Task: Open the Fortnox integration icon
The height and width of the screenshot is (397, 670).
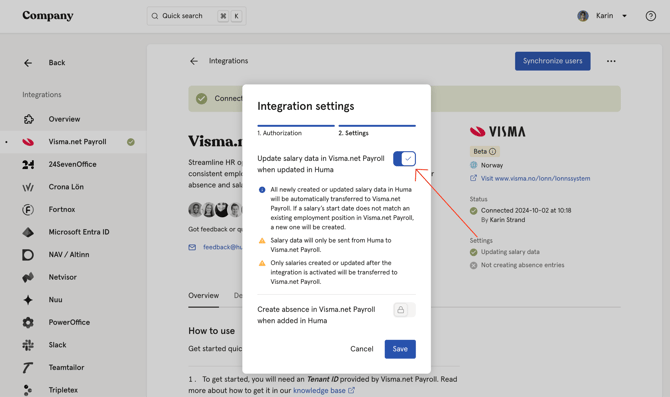Action: tap(28, 209)
